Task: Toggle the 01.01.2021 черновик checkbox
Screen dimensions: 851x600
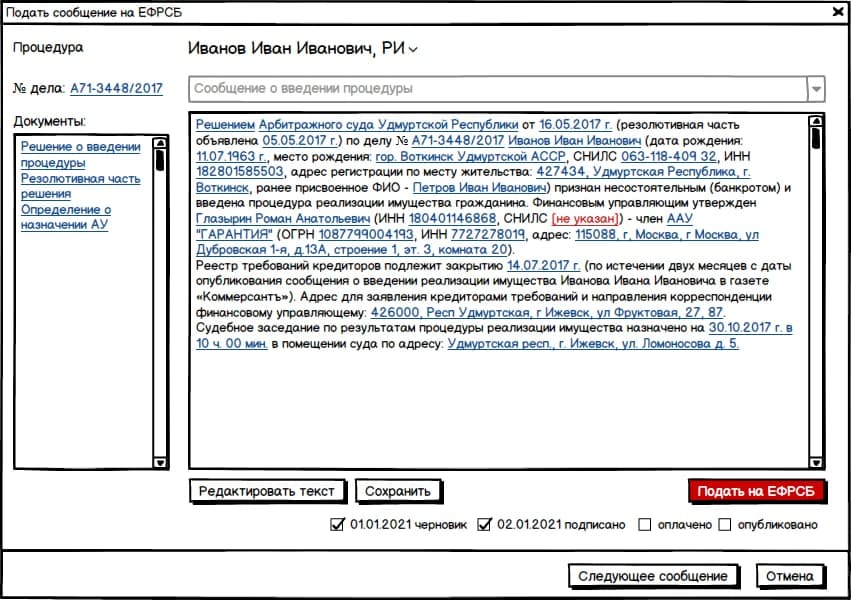Action: (x=337, y=524)
